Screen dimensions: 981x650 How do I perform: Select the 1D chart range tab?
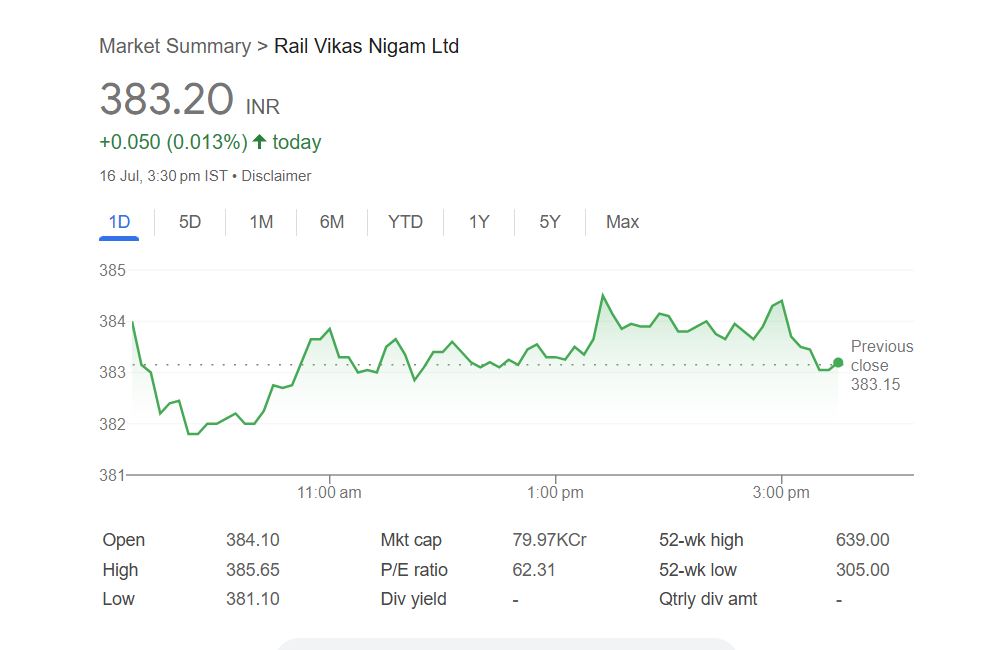(119, 222)
